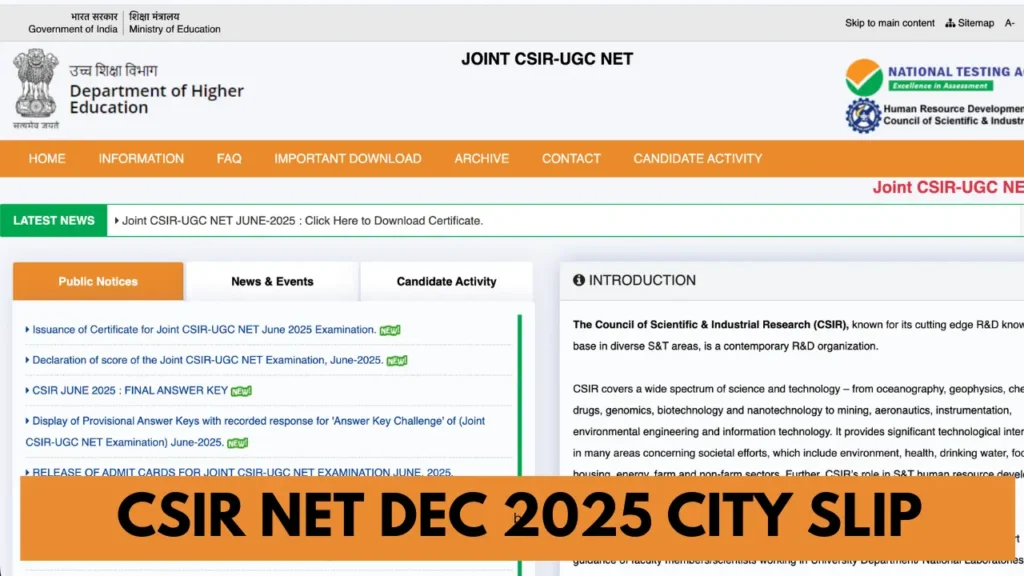Click the national emblem above Department of Higher Education
The image size is (1024, 576).
(35, 88)
